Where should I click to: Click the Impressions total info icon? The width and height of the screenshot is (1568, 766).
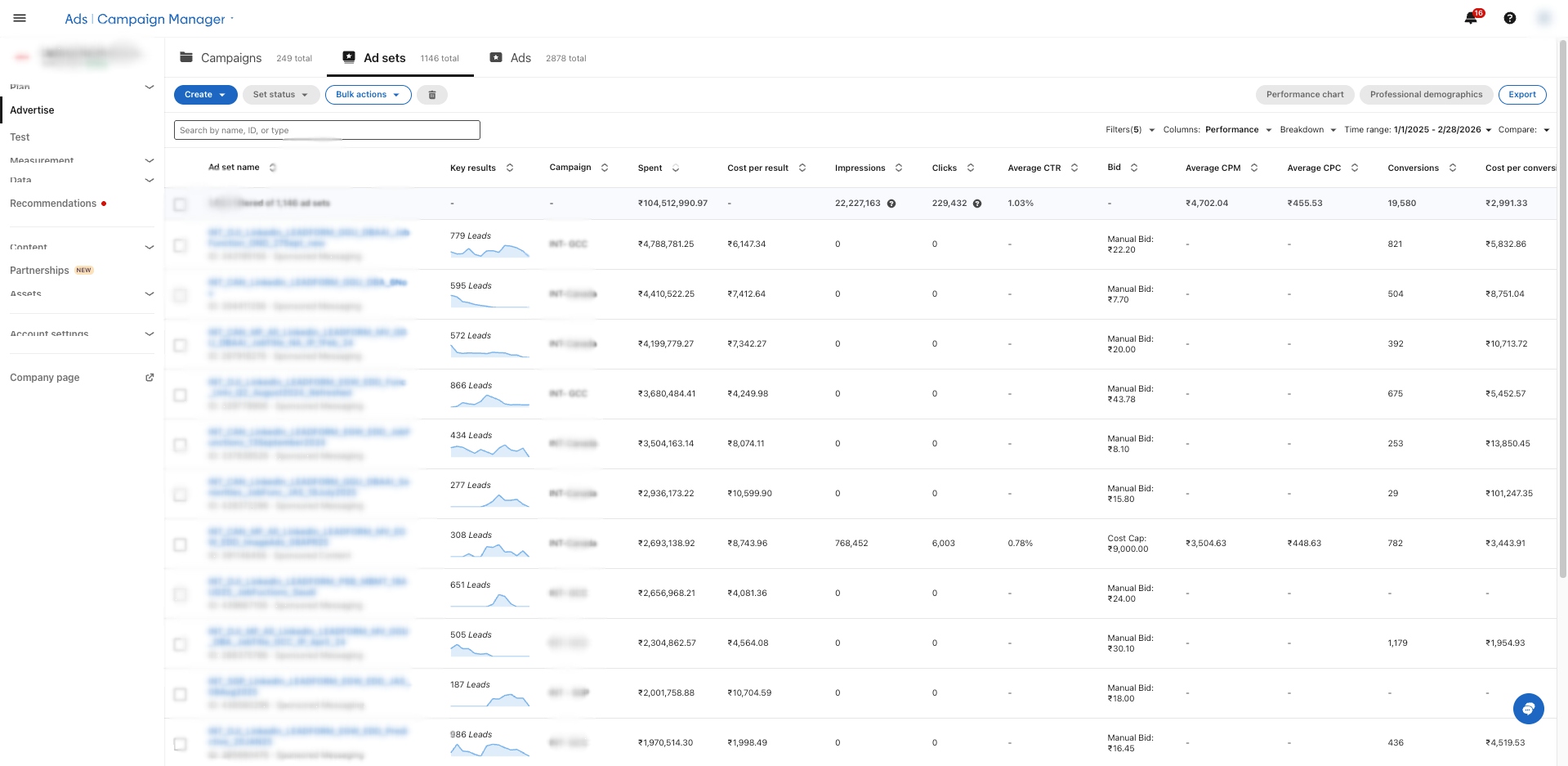[x=891, y=204]
